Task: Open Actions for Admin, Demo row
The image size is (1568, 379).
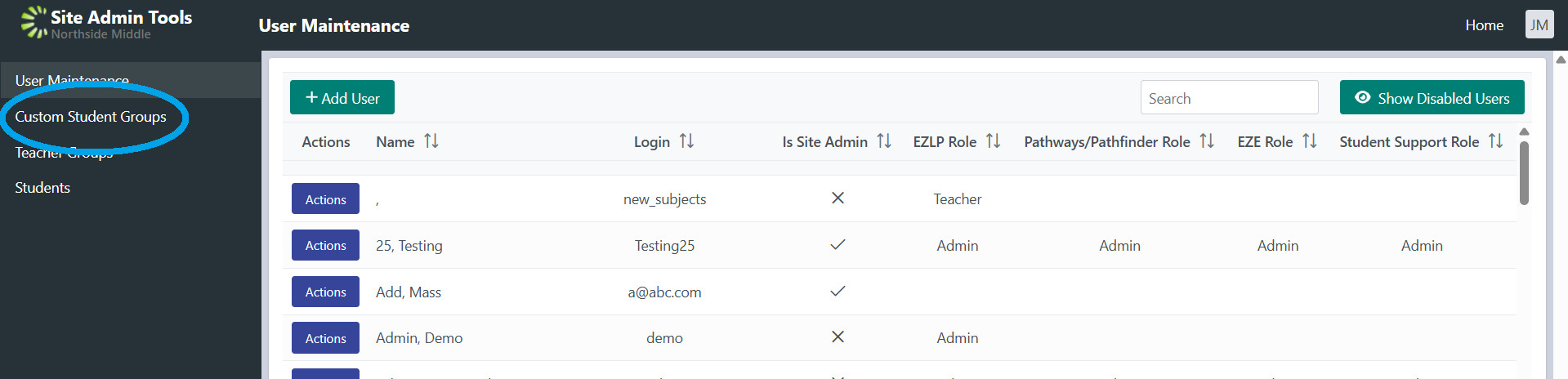Action: tap(325, 338)
